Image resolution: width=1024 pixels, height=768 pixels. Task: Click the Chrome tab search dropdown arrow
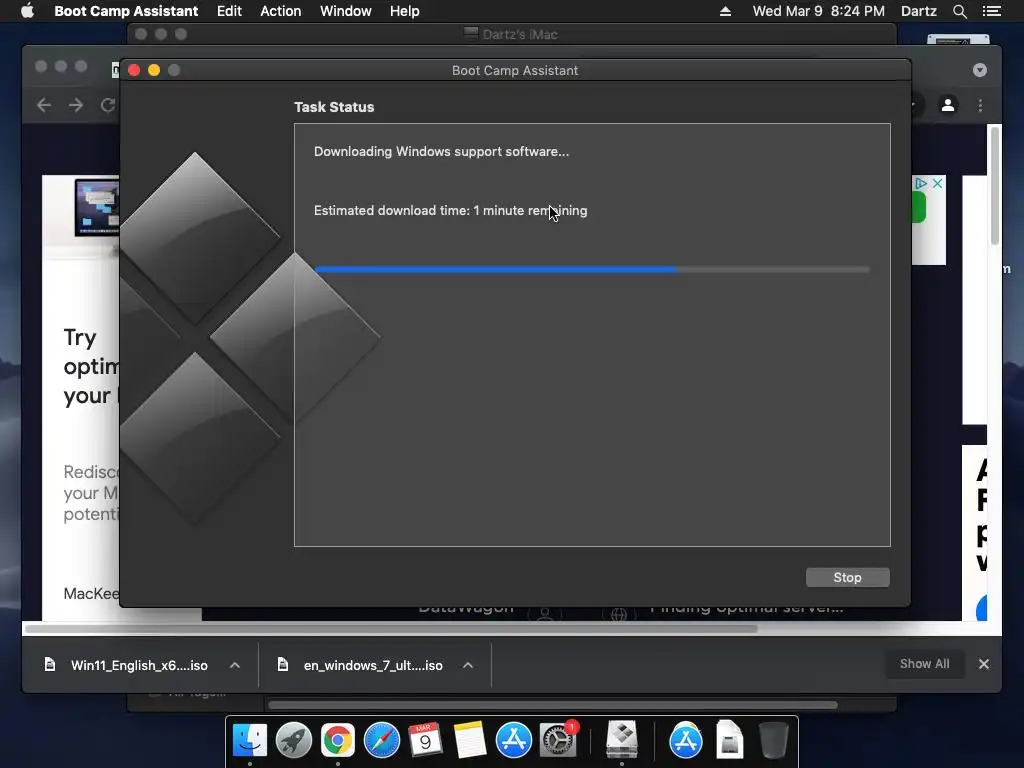point(980,70)
